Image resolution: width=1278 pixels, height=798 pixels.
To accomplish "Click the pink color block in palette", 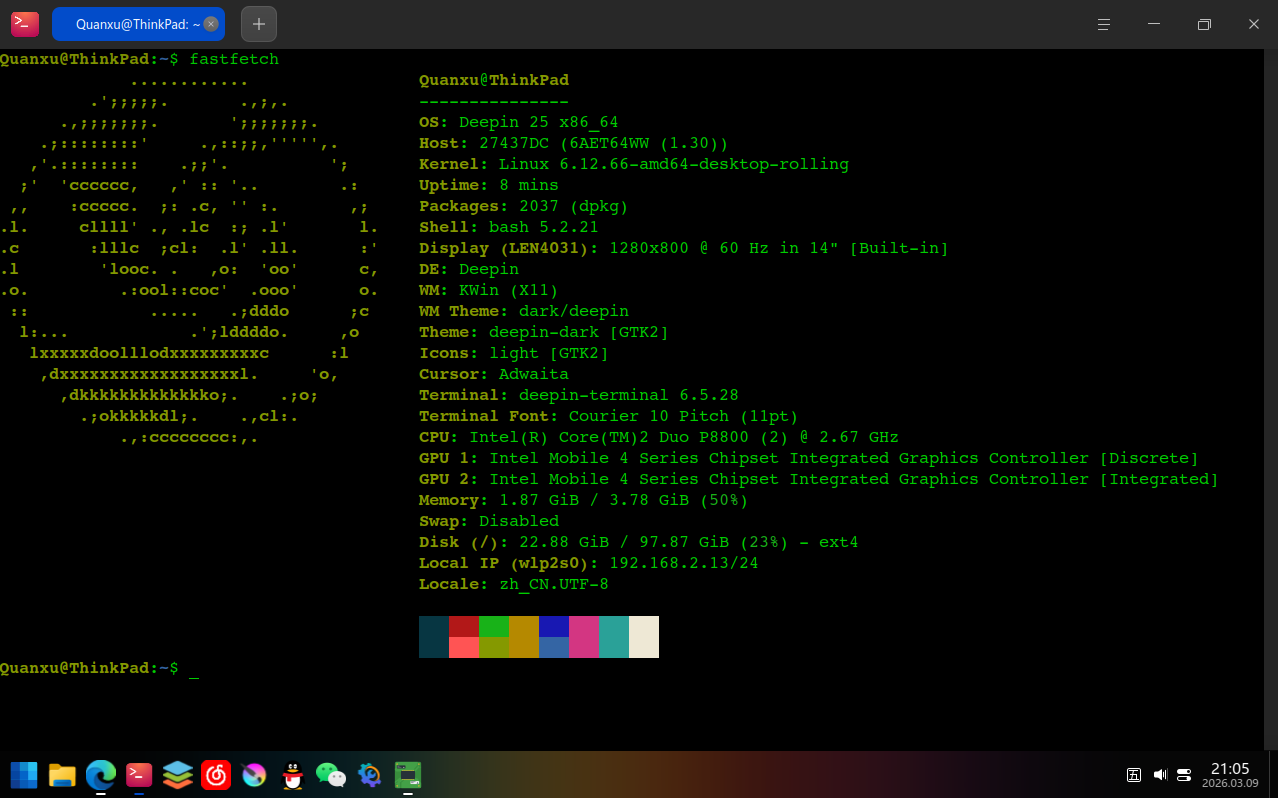I will [x=584, y=637].
